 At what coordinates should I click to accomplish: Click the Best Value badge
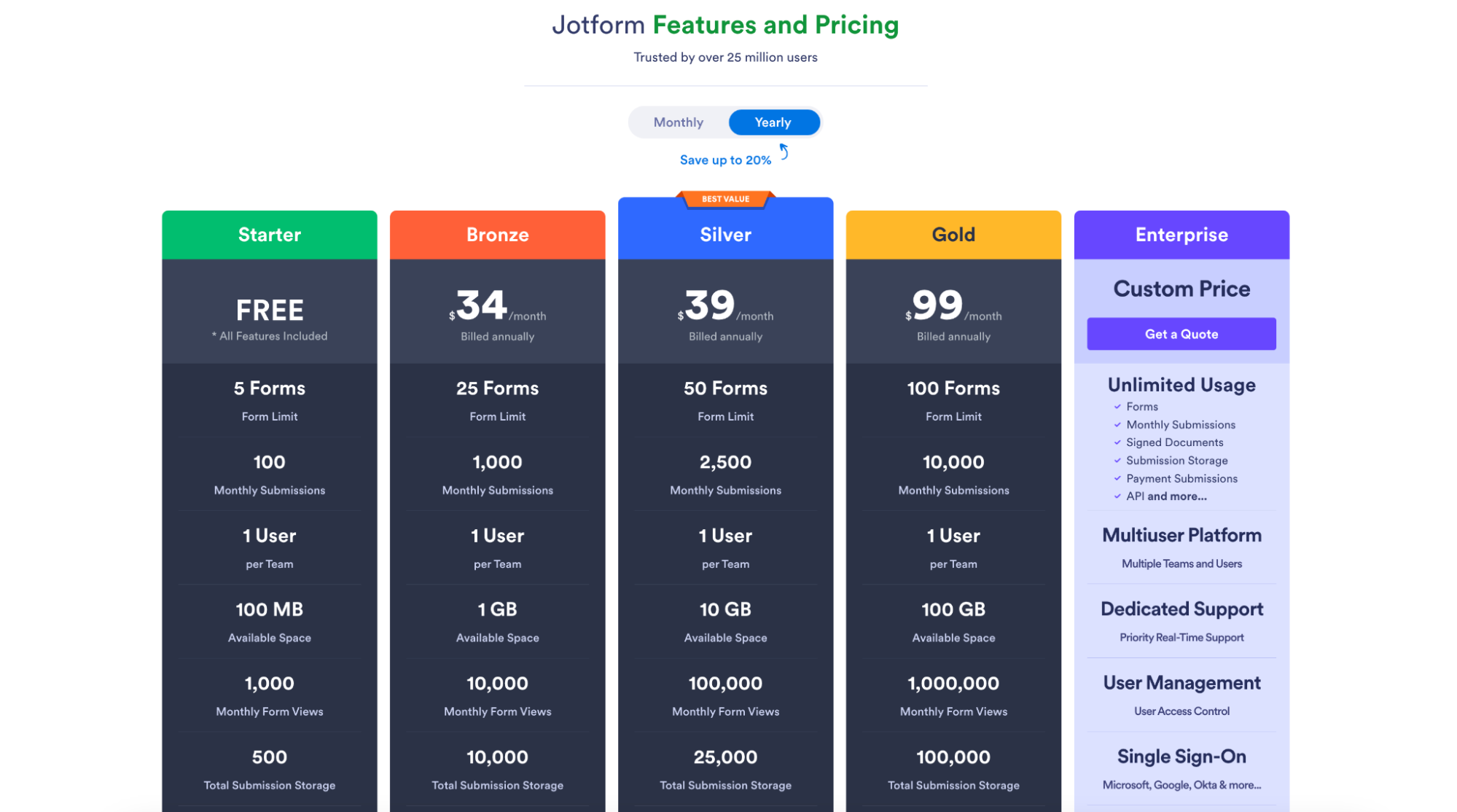725,199
